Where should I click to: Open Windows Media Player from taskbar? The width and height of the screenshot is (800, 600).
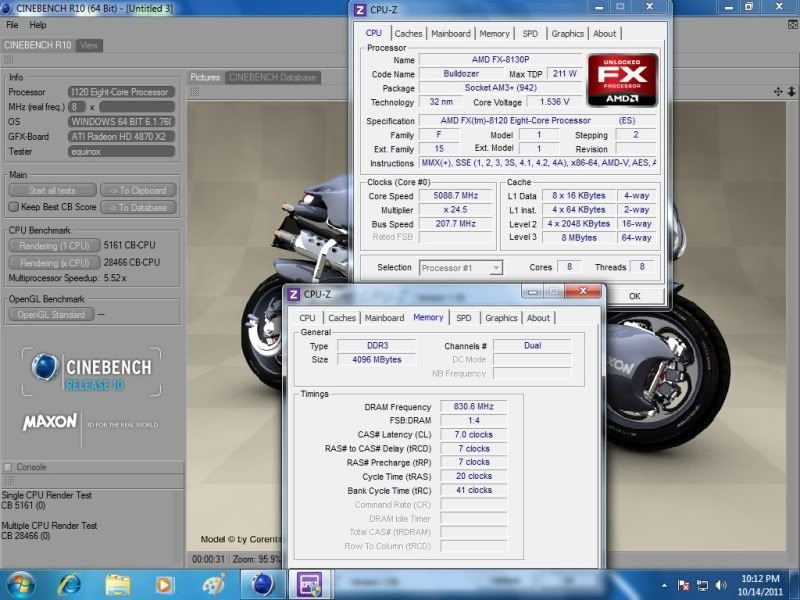pyautogui.click(x=164, y=585)
